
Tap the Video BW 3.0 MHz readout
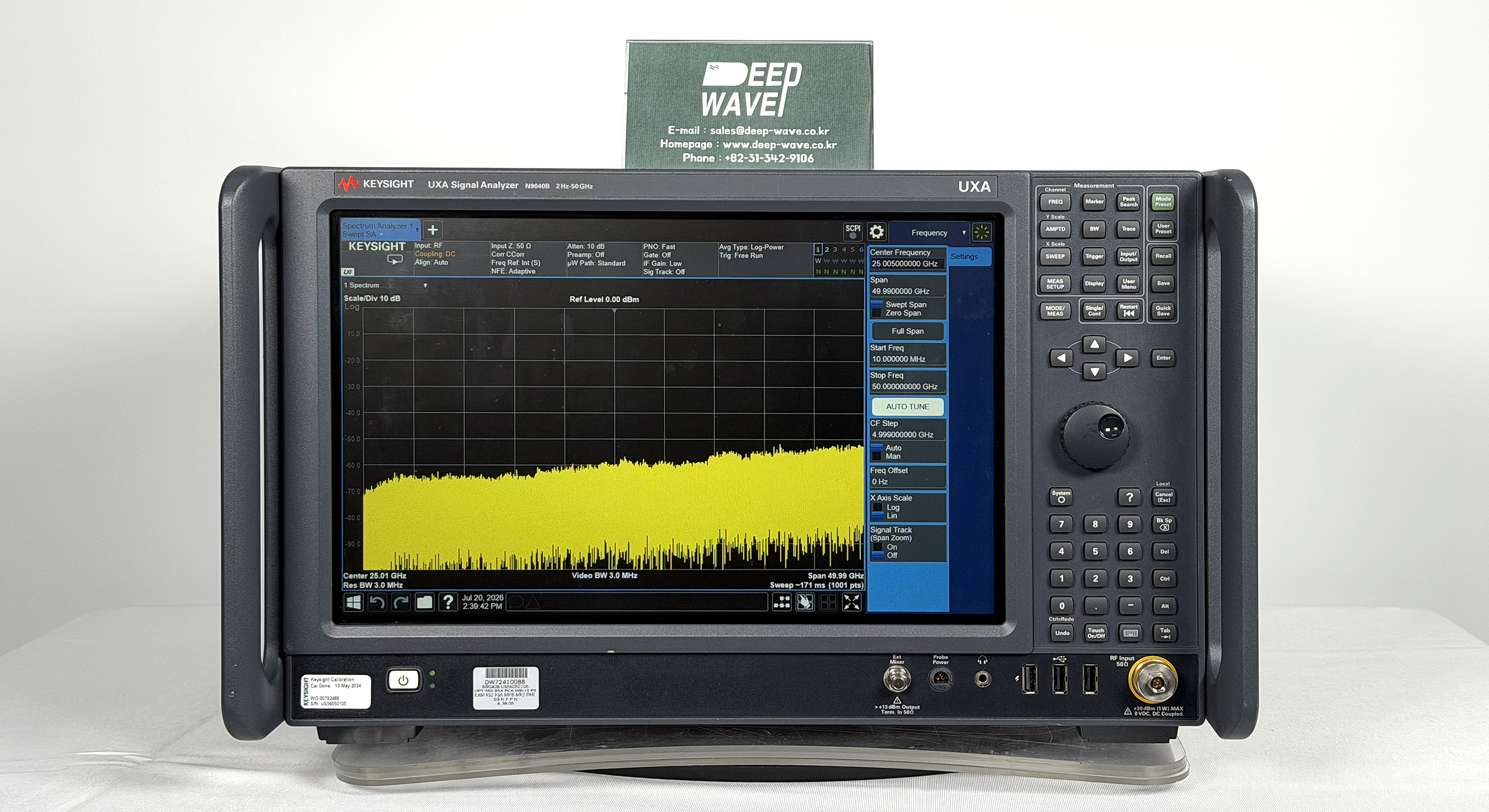click(x=604, y=576)
